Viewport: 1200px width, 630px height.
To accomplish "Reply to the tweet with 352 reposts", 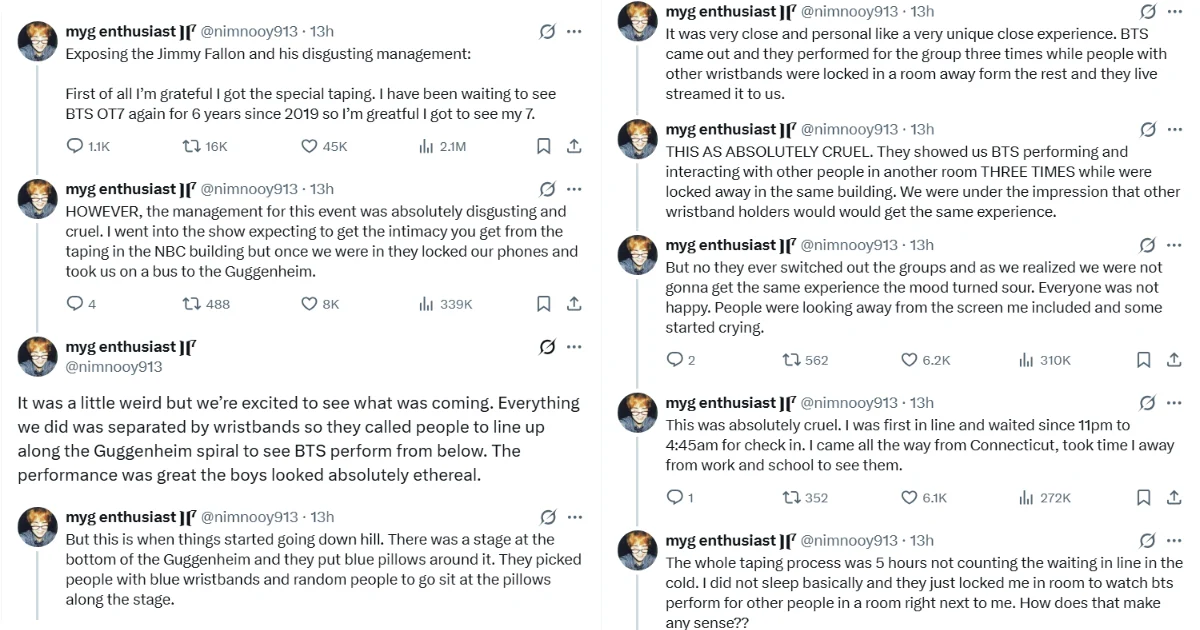I will pyautogui.click(x=674, y=497).
